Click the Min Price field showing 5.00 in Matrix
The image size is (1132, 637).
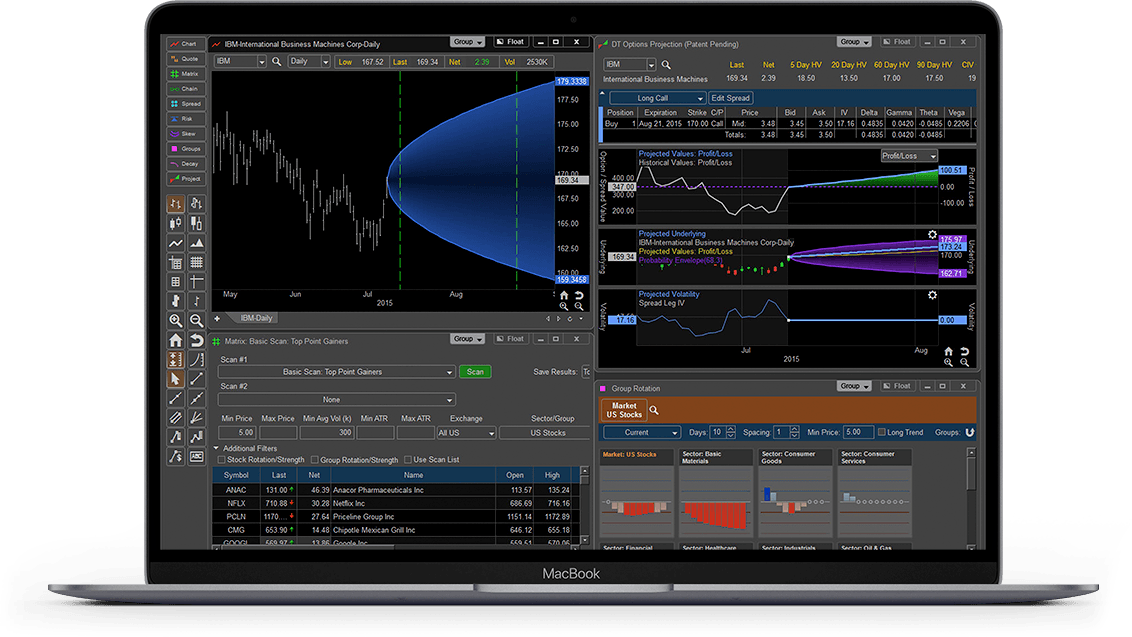(237, 433)
